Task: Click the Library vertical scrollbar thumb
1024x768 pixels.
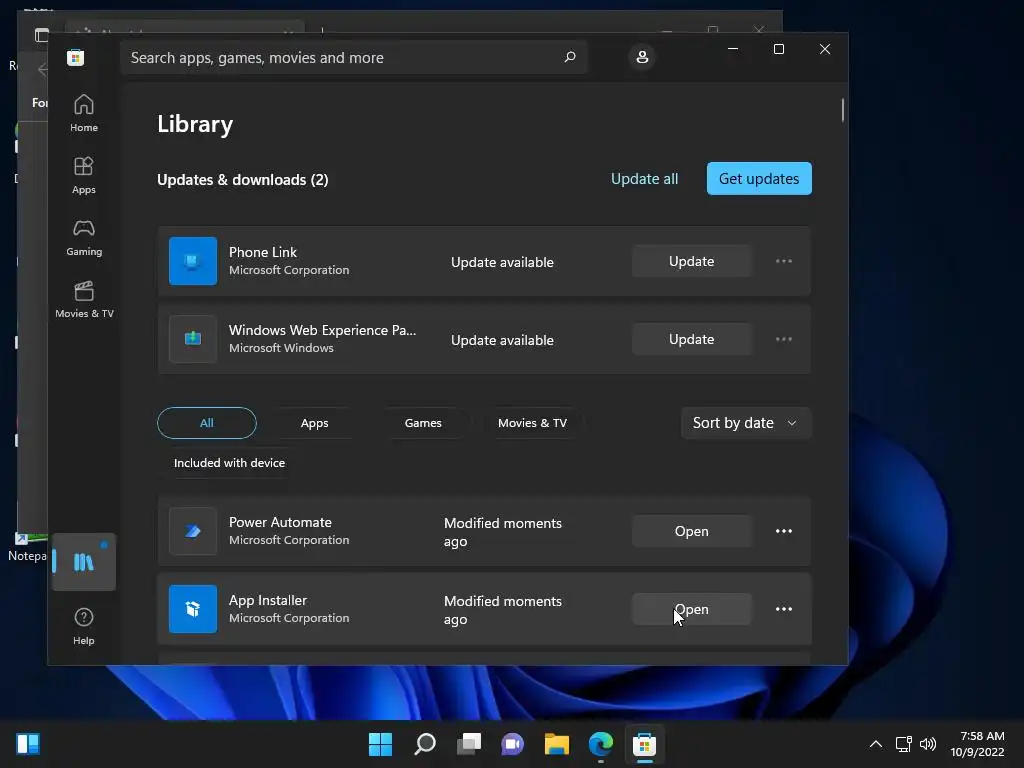Action: tap(842, 110)
